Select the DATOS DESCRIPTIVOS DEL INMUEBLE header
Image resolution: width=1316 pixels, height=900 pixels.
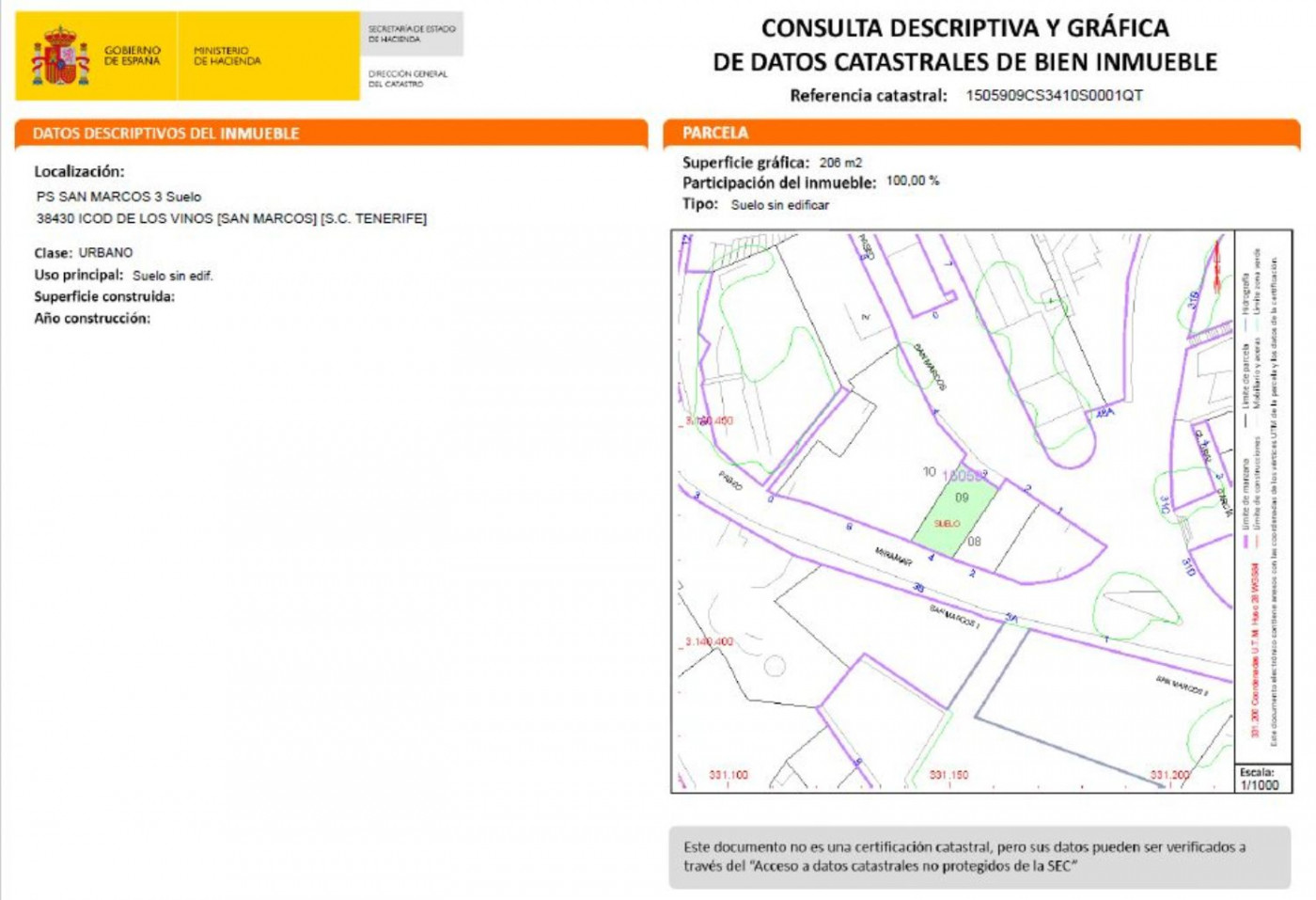(x=165, y=134)
